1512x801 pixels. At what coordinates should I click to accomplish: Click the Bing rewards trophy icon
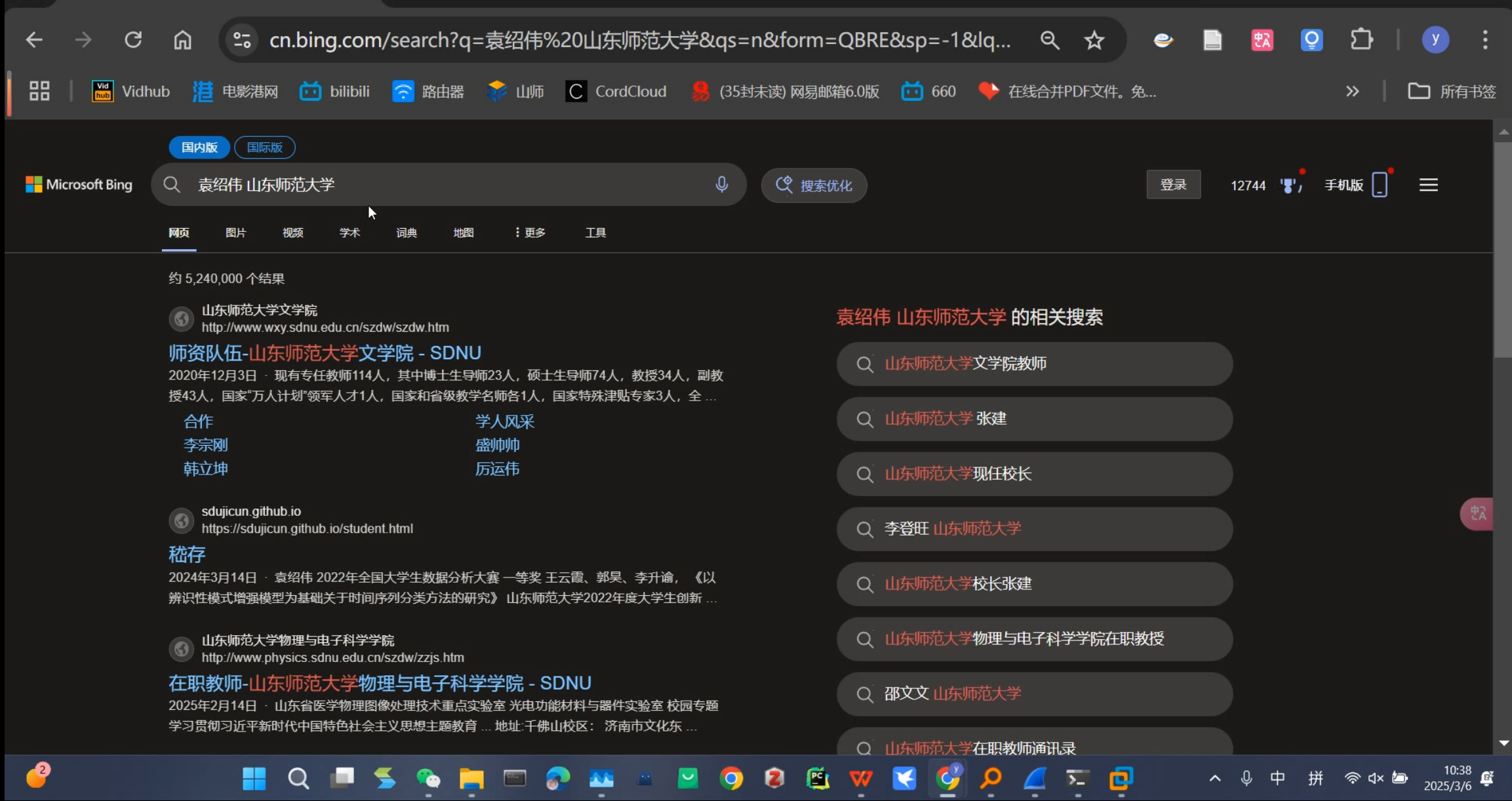coord(1289,186)
